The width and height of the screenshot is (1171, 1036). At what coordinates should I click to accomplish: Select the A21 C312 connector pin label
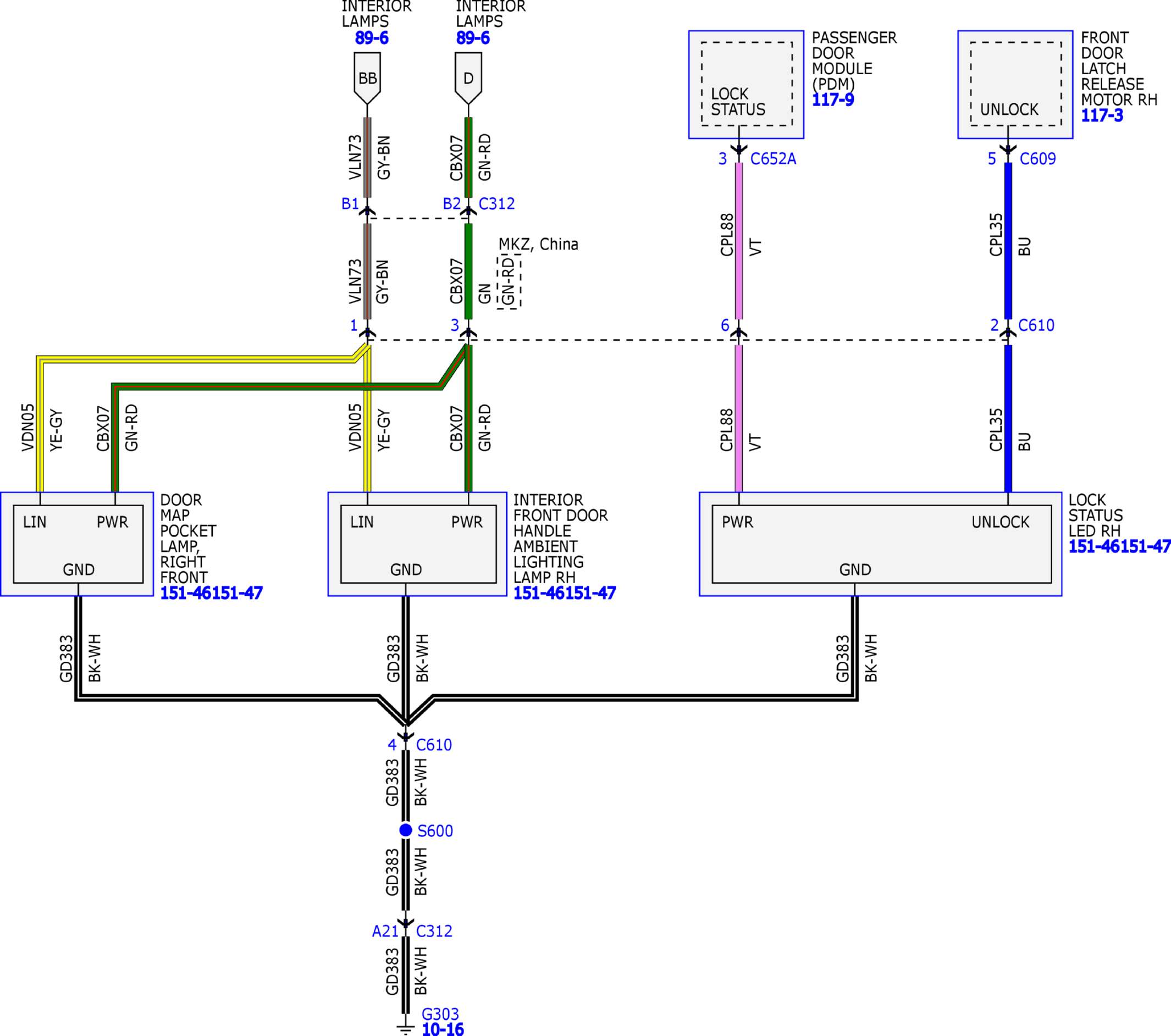[412, 930]
